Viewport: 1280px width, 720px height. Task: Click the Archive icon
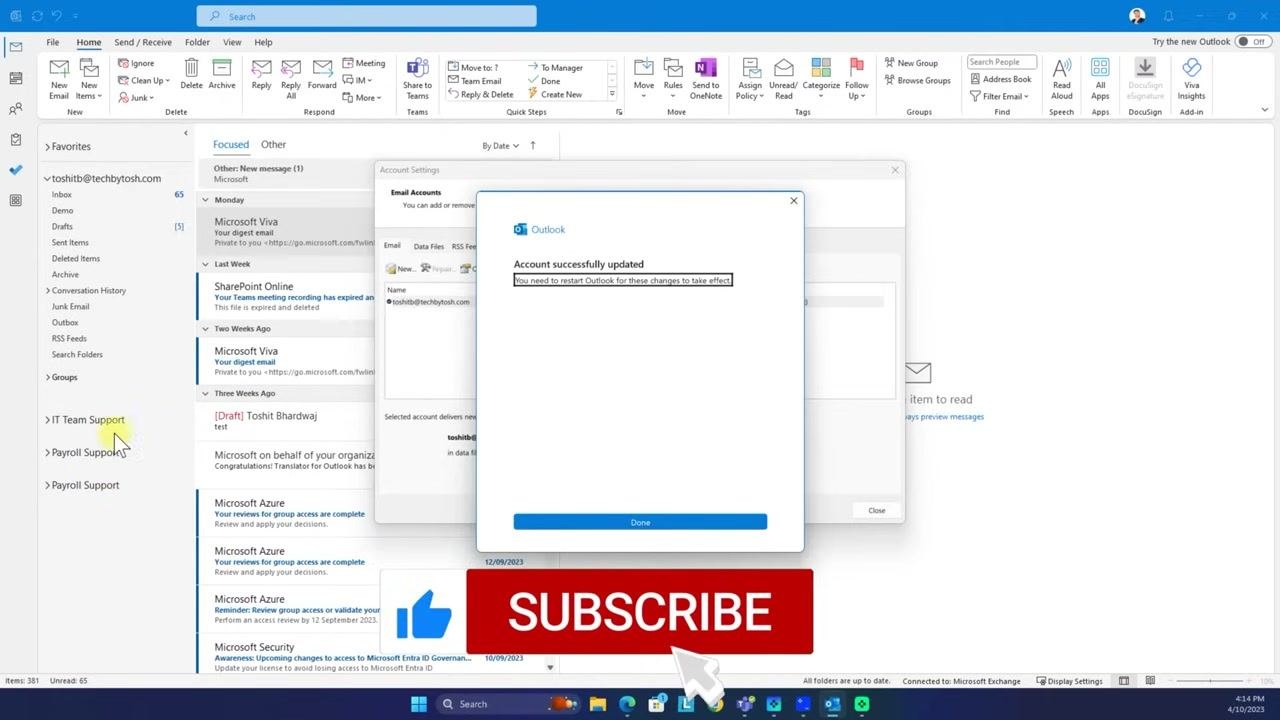click(x=222, y=74)
